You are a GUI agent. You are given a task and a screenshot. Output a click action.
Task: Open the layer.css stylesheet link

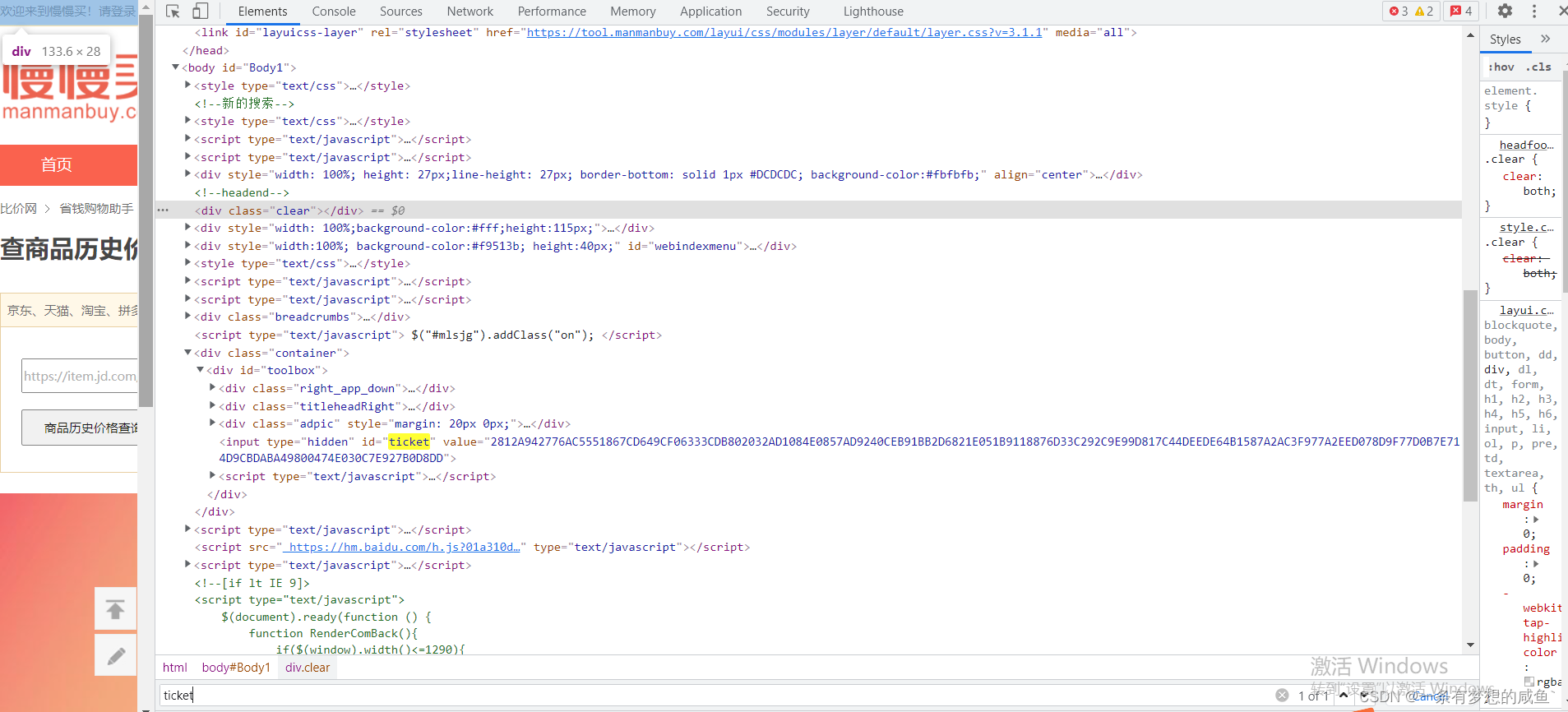coord(784,32)
